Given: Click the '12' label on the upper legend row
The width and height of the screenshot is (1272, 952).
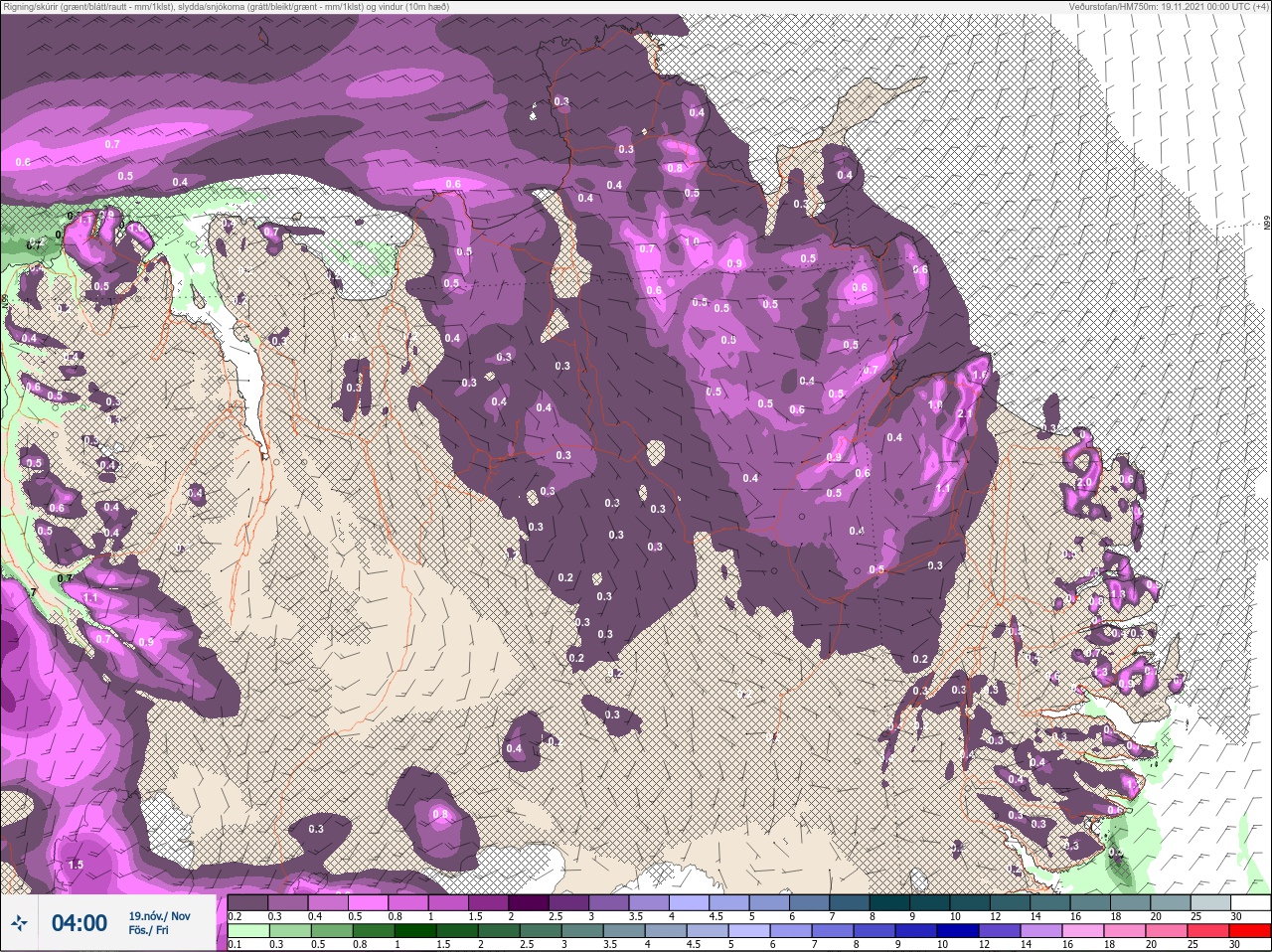Looking at the screenshot, I should coord(995,915).
